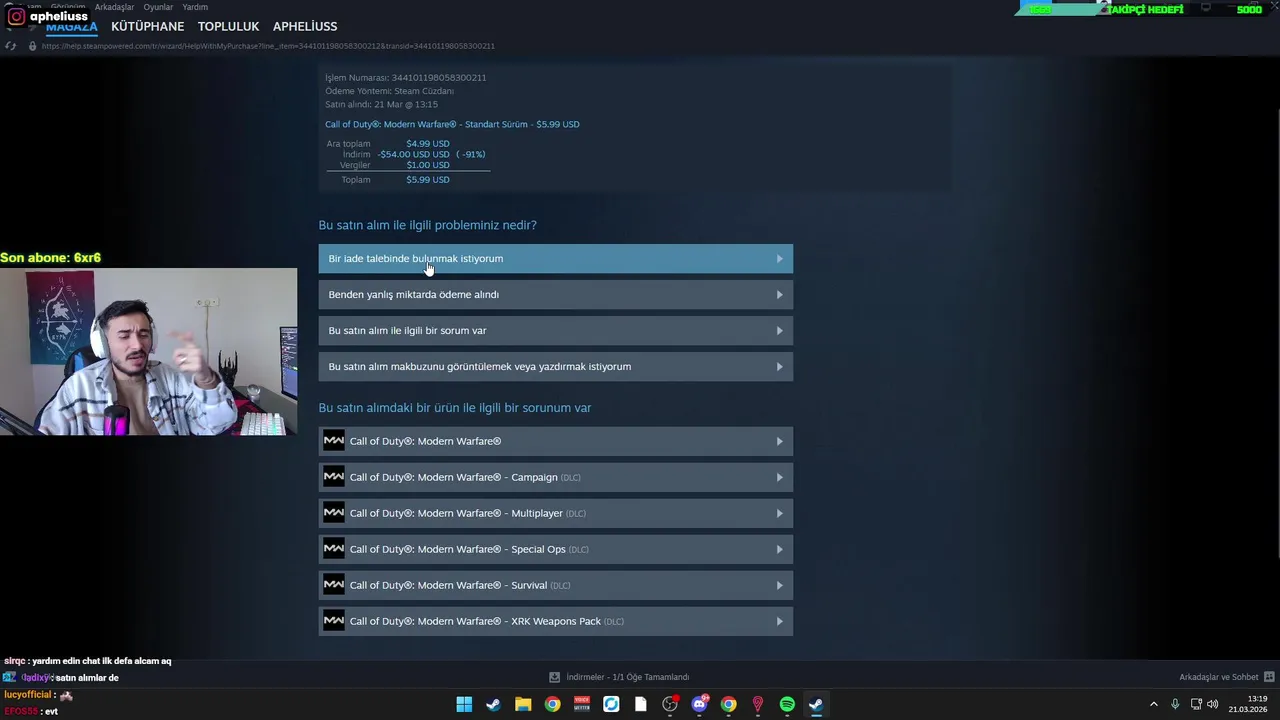1280x720 pixels.
Task: Select 'Bir iade talebinde bulunmak istiyorum' option
Action: pos(555,258)
